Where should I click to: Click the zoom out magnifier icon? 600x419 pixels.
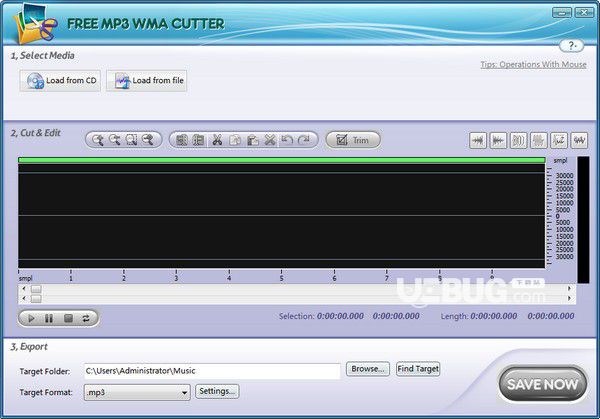point(114,140)
